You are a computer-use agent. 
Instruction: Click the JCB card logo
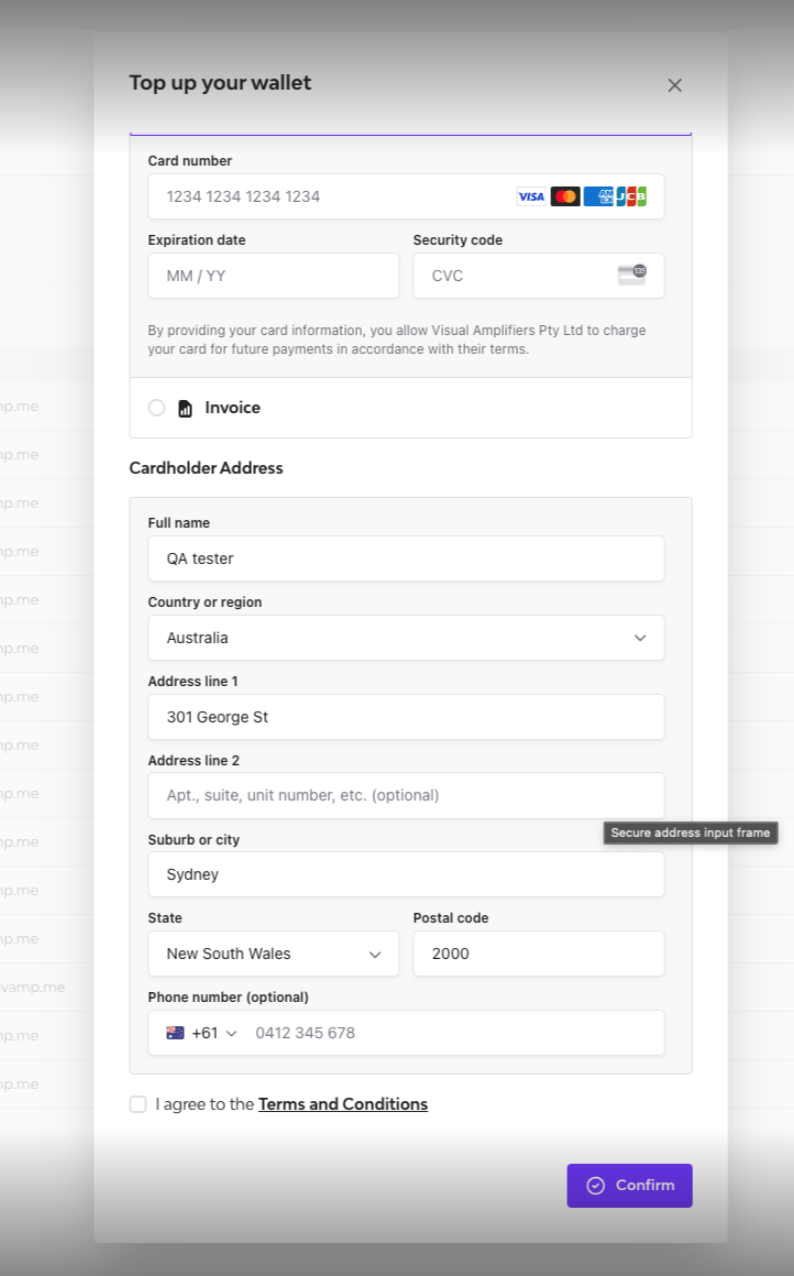coord(631,196)
